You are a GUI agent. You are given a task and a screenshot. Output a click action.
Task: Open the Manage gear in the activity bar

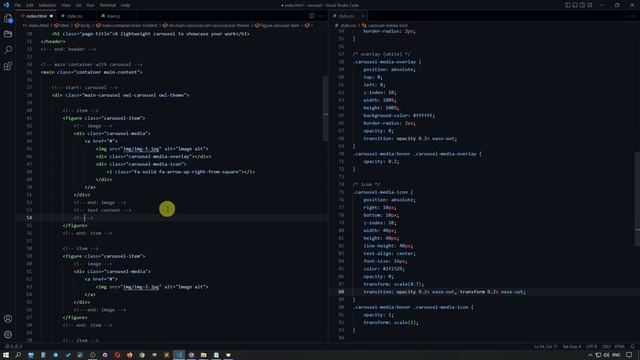[x=8, y=334]
